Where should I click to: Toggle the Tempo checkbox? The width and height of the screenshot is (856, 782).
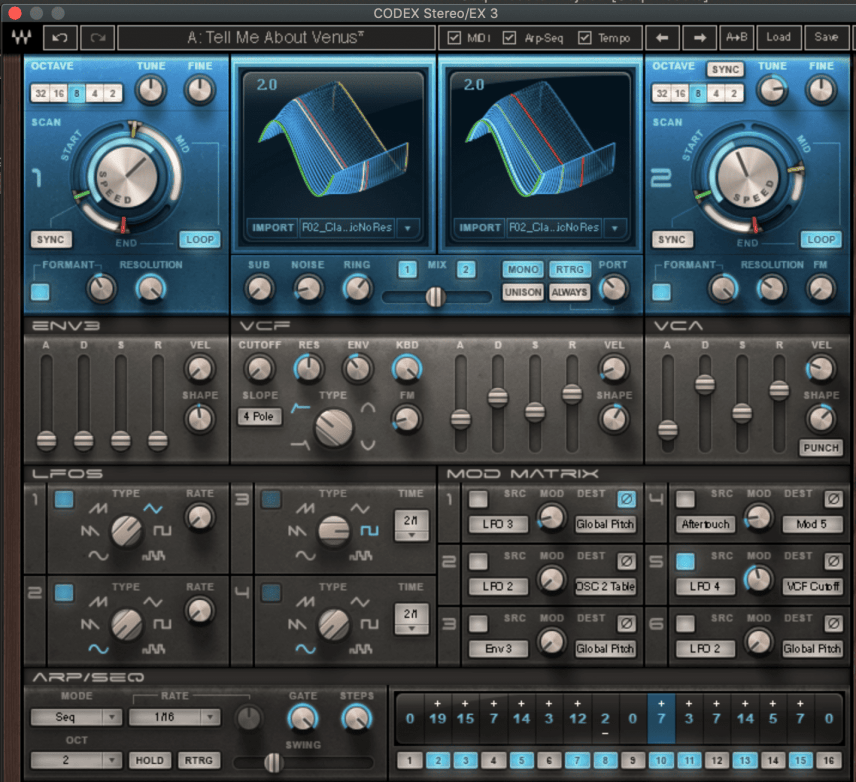click(x=585, y=38)
